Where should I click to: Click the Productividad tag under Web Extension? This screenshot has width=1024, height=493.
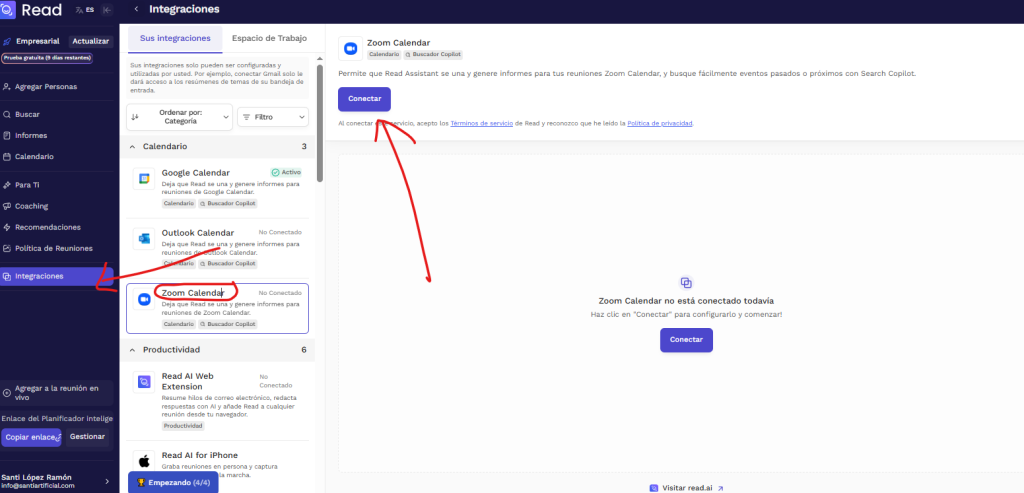point(184,426)
